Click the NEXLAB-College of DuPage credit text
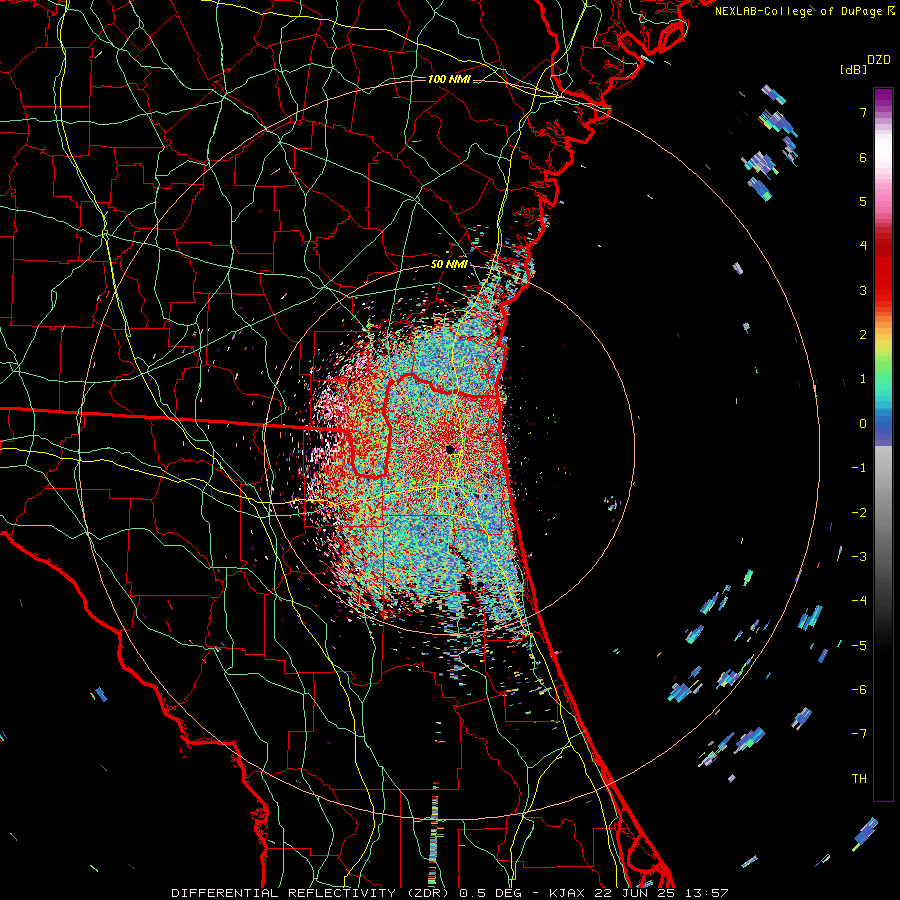The width and height of the screenshot is (900, 900). coord(804,11)
